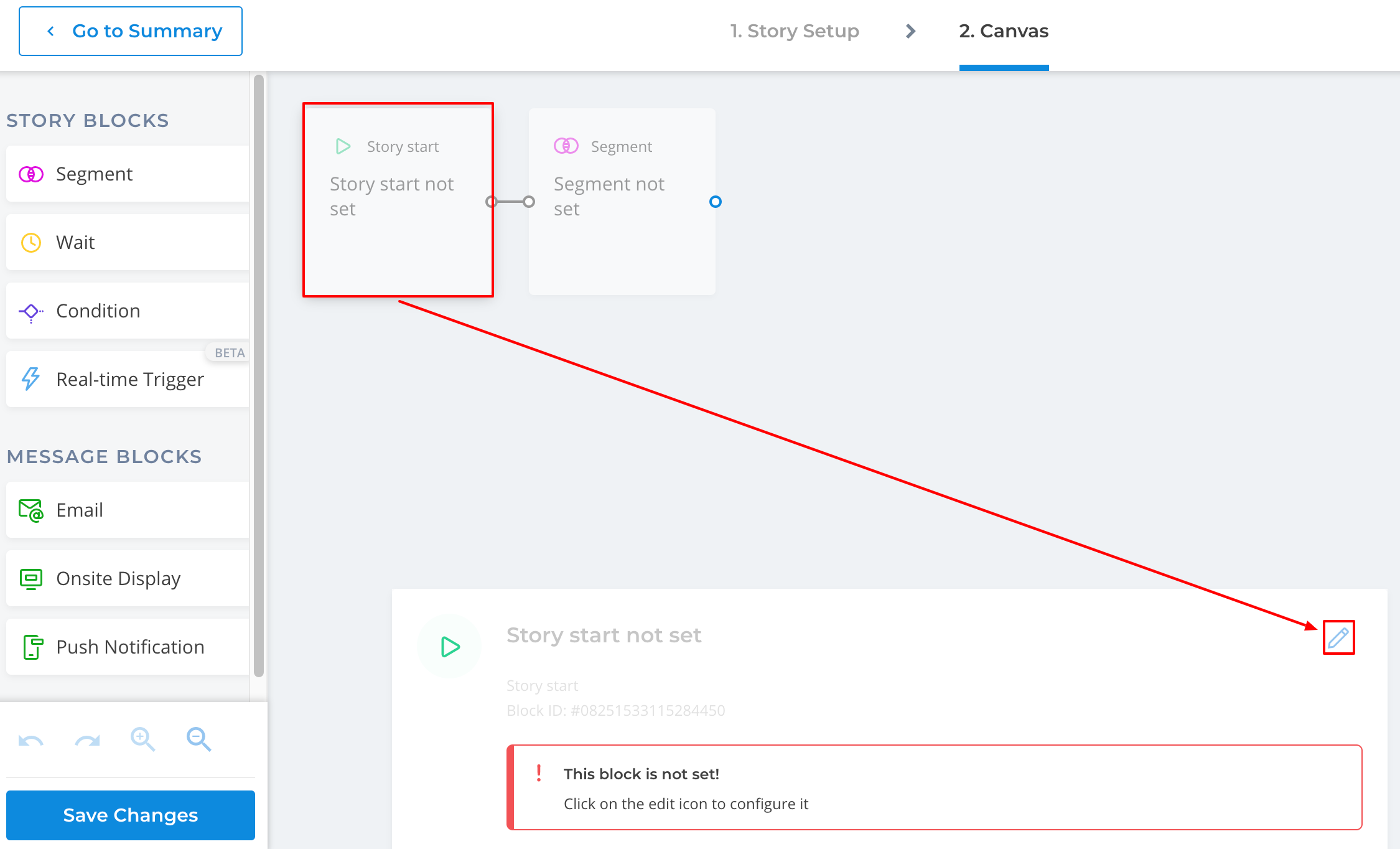The height and width of the screenshot is (849, 1400).
Task: Click the Segment icon on canvas block
Action: coord(566,146)
